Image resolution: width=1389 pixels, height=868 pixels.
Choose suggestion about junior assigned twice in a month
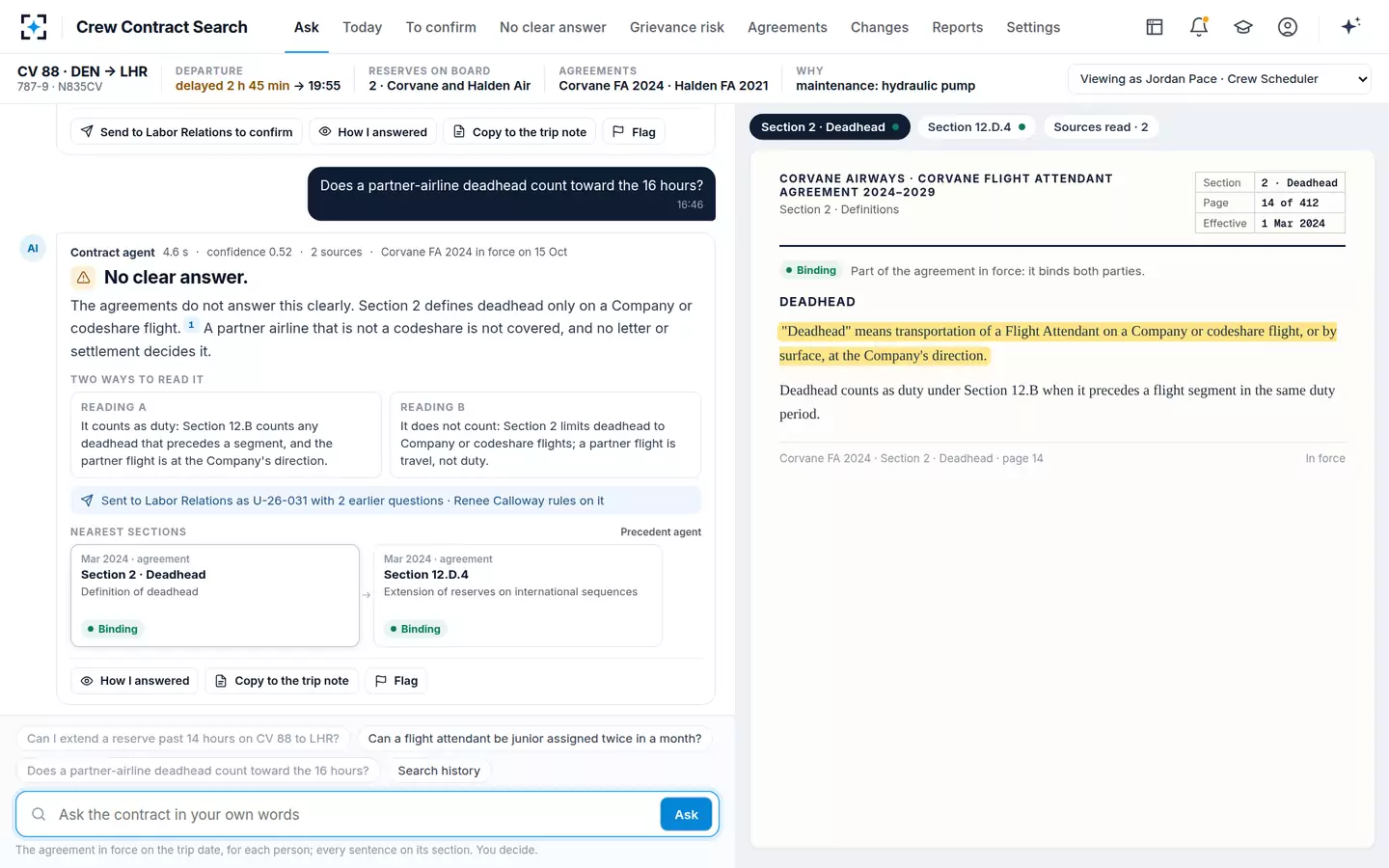tap(534, 739)
